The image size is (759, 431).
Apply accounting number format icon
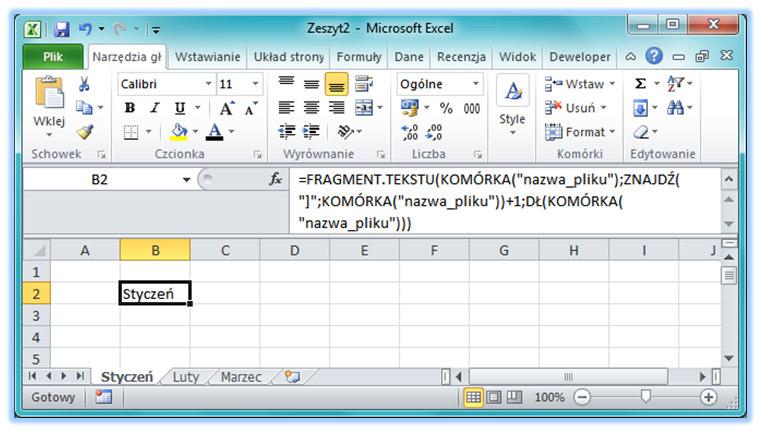tap(410, 108)
